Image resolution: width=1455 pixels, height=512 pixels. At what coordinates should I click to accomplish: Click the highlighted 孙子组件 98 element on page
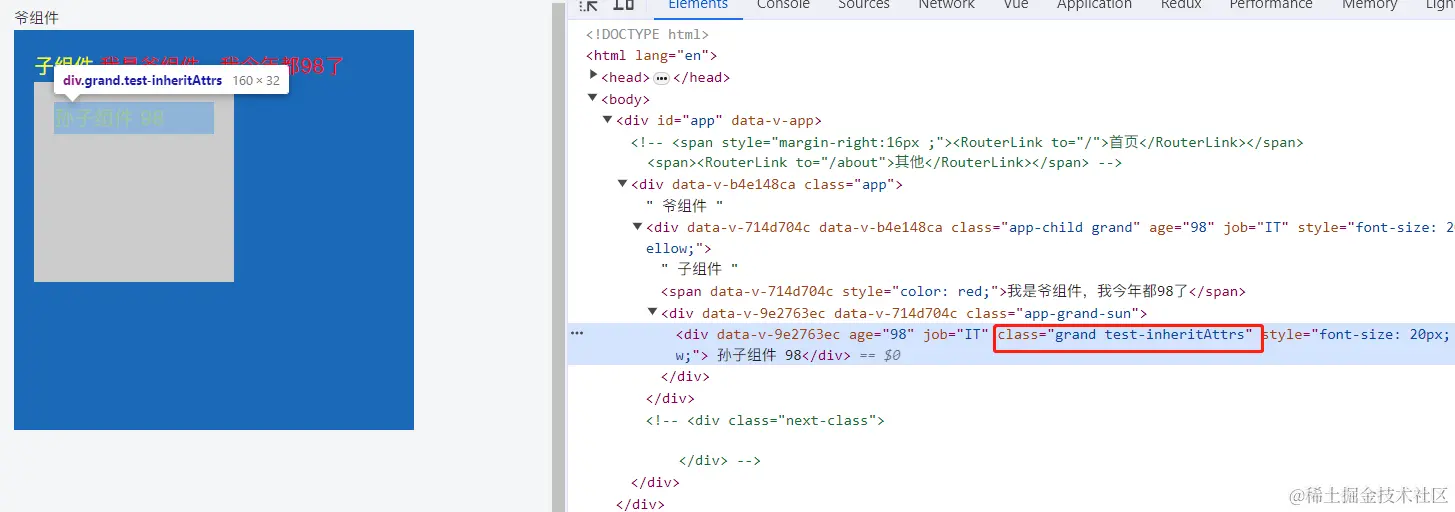[134, 118]
